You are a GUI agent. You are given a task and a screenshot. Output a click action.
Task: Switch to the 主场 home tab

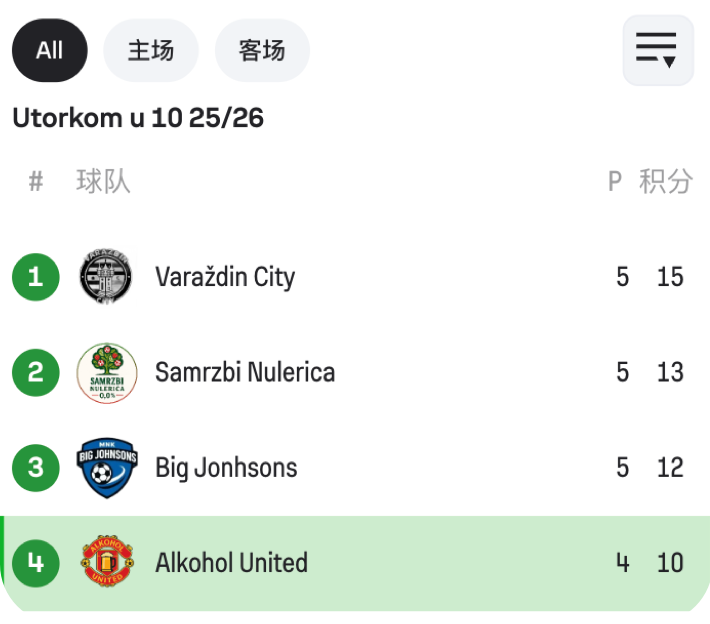click(x=151, y=50)
